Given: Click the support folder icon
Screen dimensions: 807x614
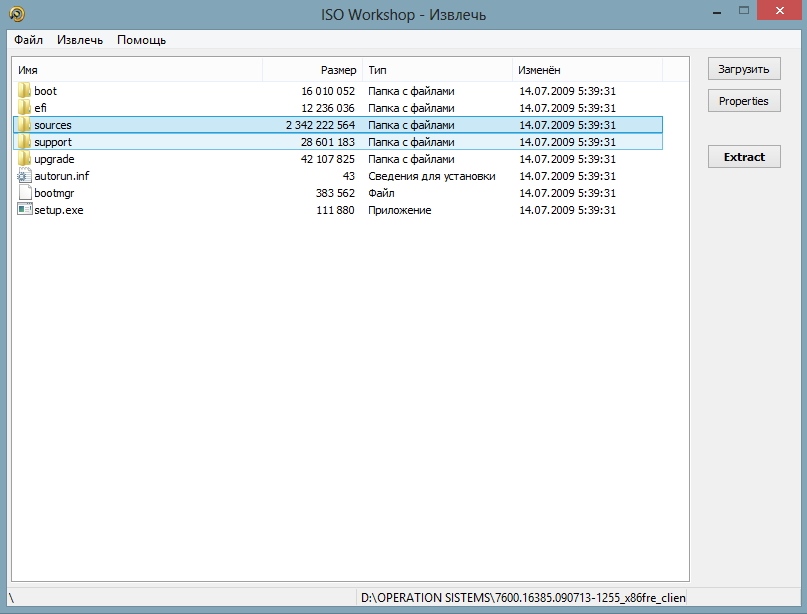Looking at the screenshot, I should (x=24, y=142).
